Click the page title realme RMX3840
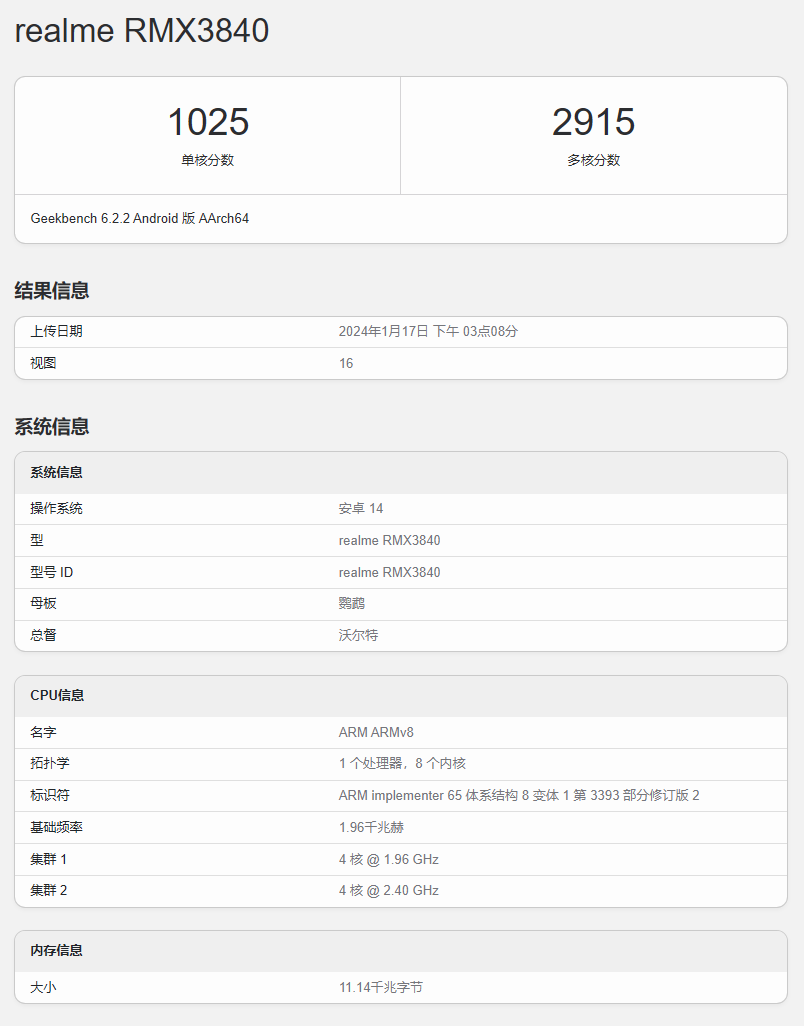This screenshot has width=804, height=1026. click(142, 31)
